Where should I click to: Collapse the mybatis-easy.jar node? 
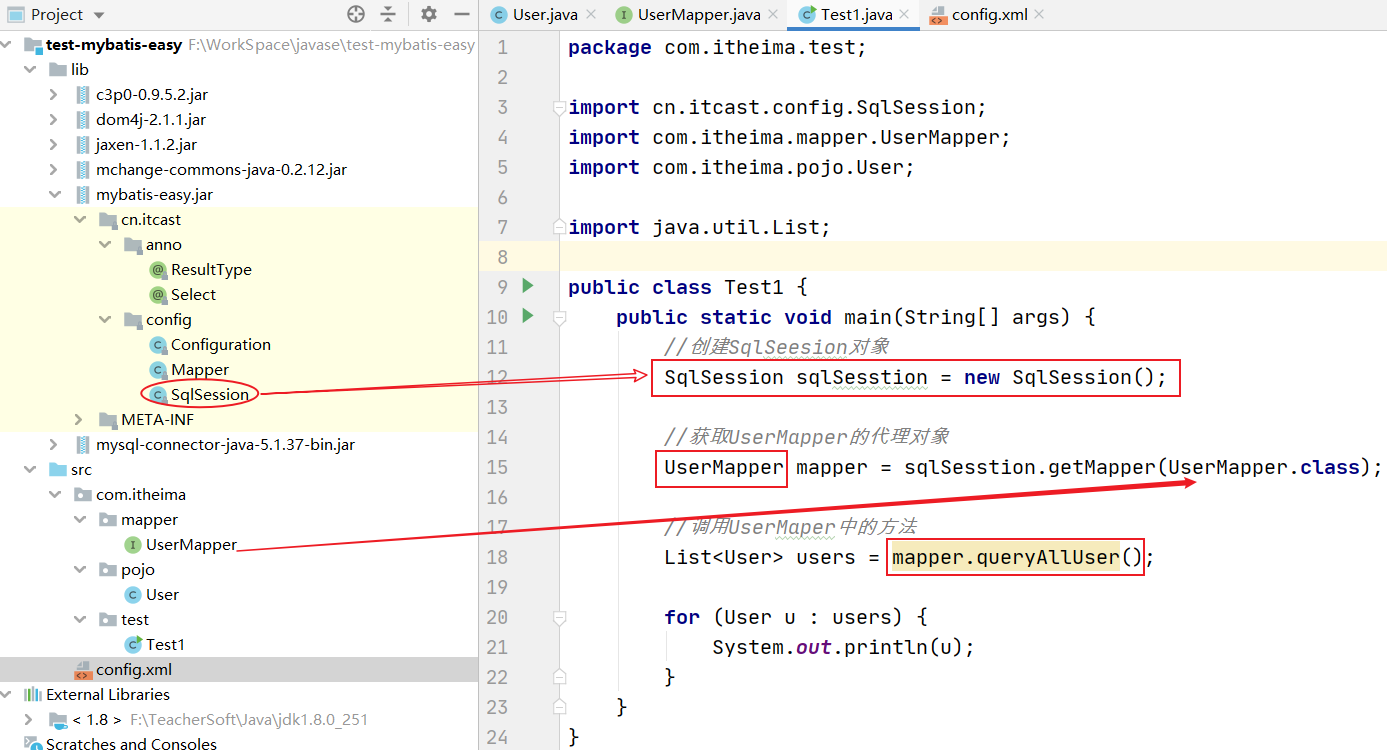(x=54, y=195)
